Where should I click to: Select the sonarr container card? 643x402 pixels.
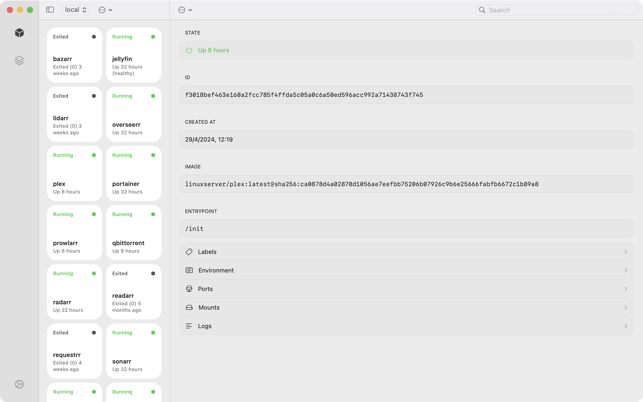coord(134,351)
